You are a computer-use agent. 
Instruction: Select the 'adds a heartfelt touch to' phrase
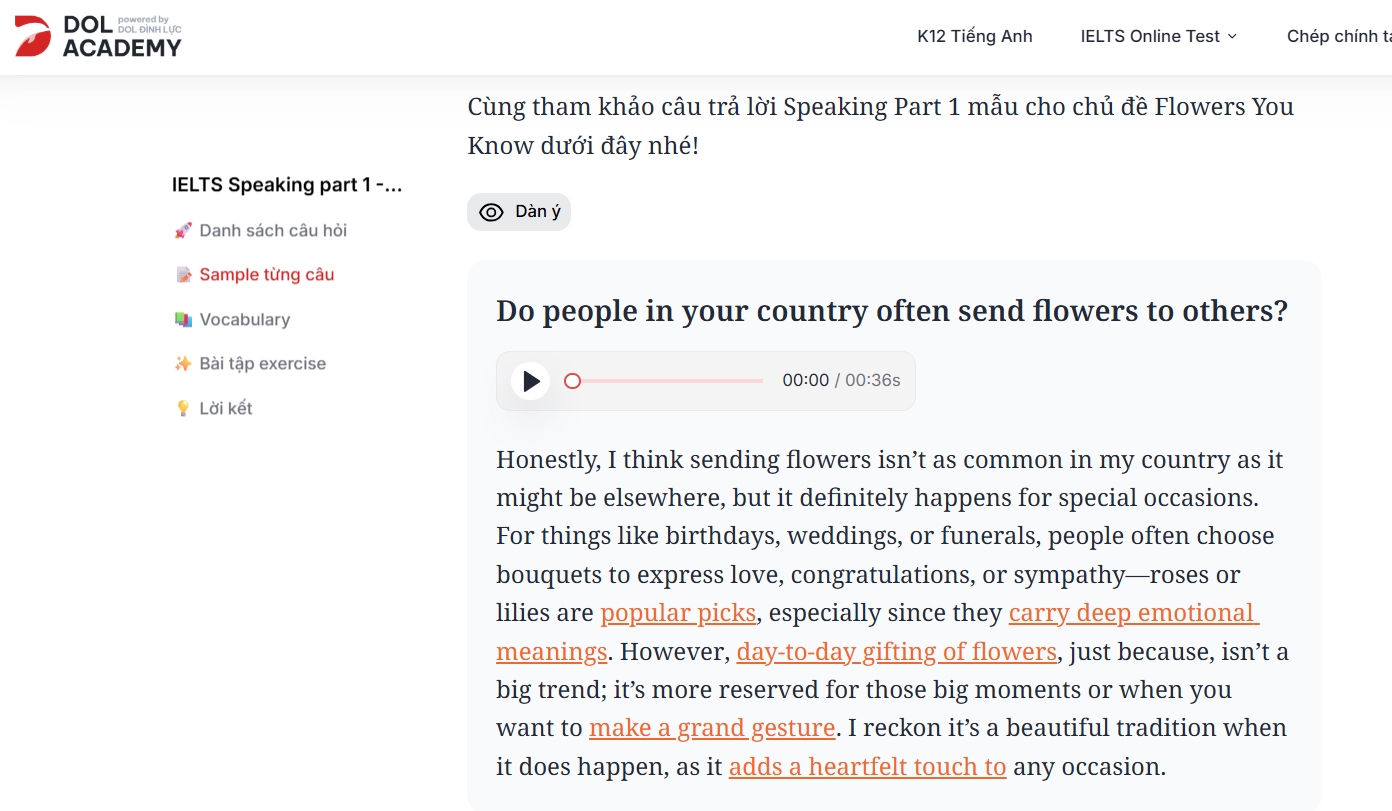(x=867, y=767)
